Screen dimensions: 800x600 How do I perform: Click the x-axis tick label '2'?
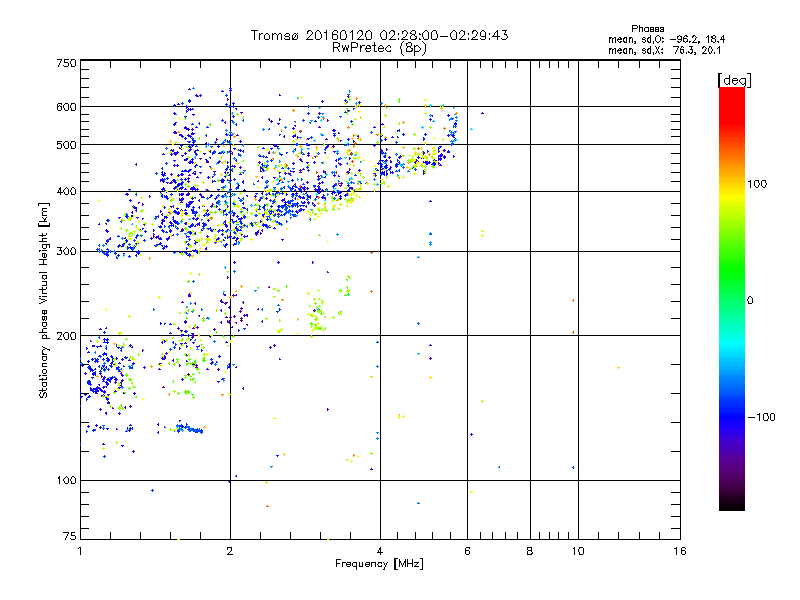(230, 551)
